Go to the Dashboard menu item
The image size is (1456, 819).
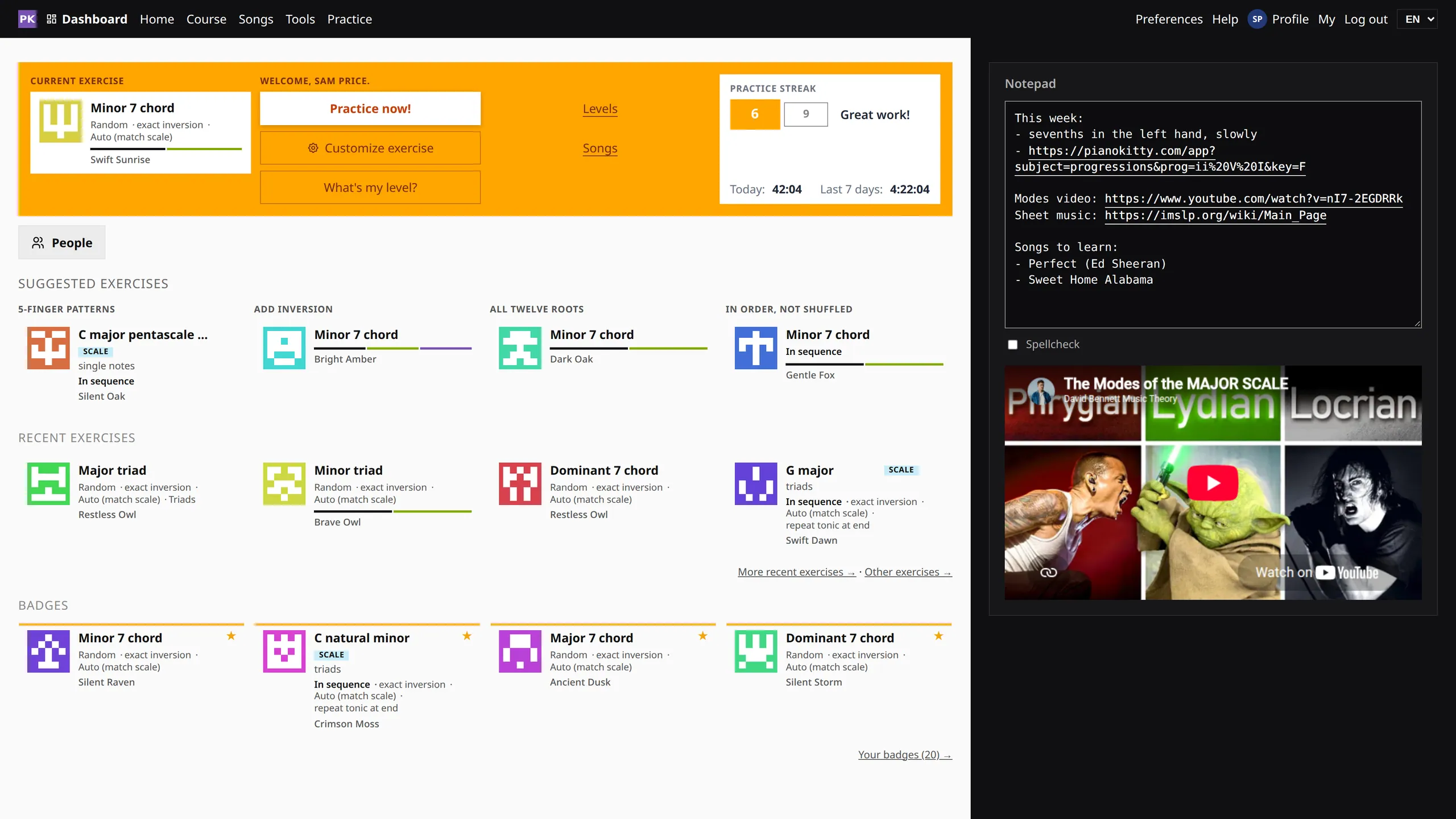(x=87, y=19)
